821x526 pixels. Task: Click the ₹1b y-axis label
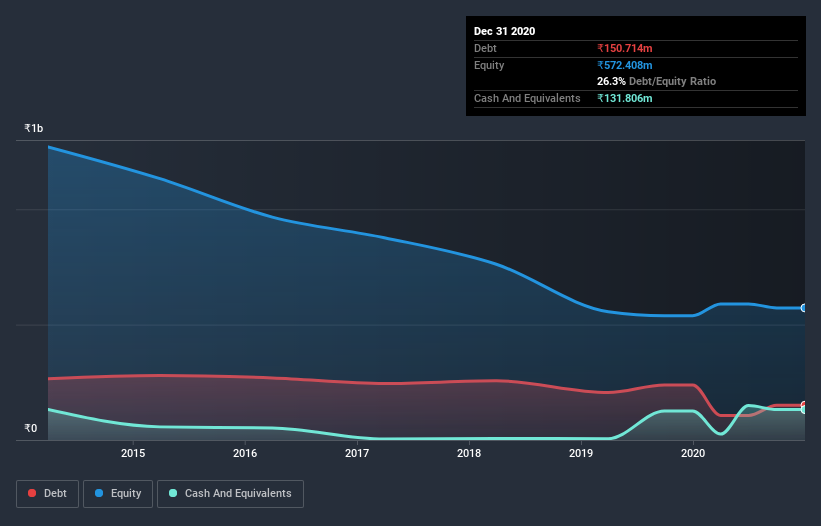pos(34,128)
